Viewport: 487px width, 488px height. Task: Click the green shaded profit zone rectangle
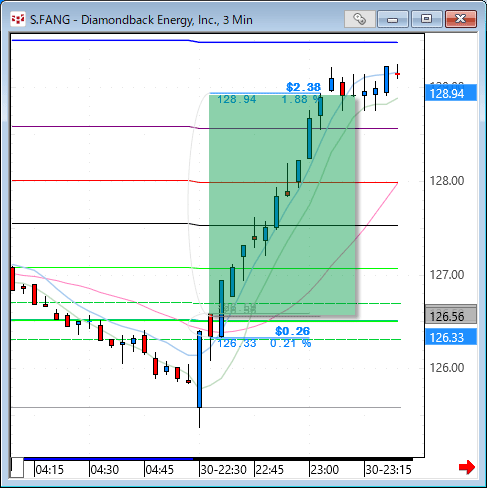(282, 205)
